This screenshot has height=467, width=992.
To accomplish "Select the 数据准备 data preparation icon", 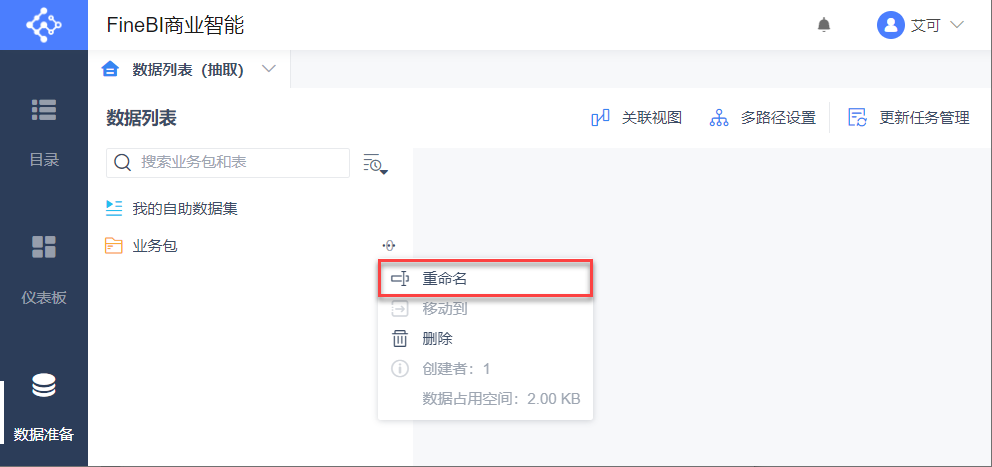I will point(44,386).
